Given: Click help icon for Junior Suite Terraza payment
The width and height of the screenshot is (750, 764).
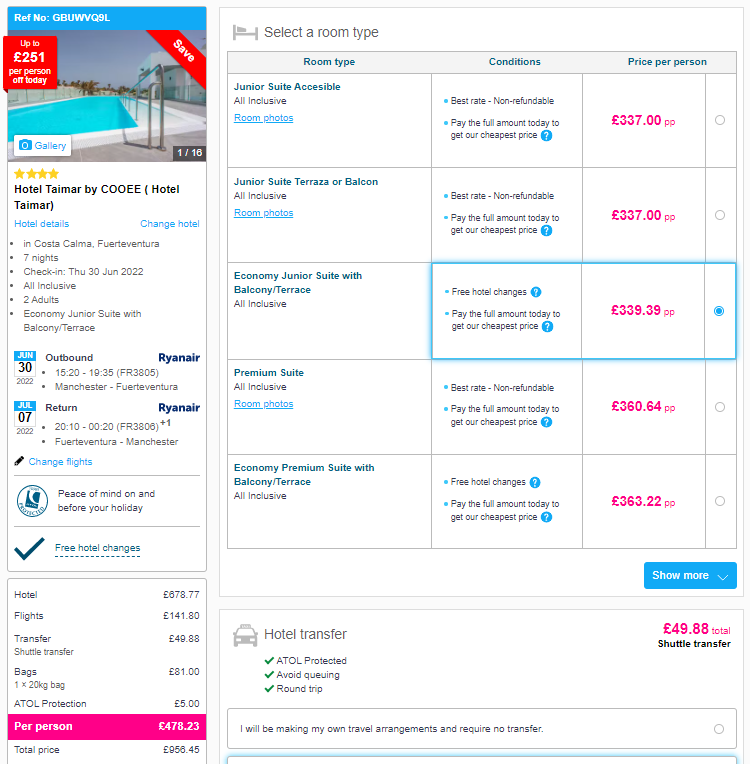Looking at the screenshot, I should [x=547, y=230].
